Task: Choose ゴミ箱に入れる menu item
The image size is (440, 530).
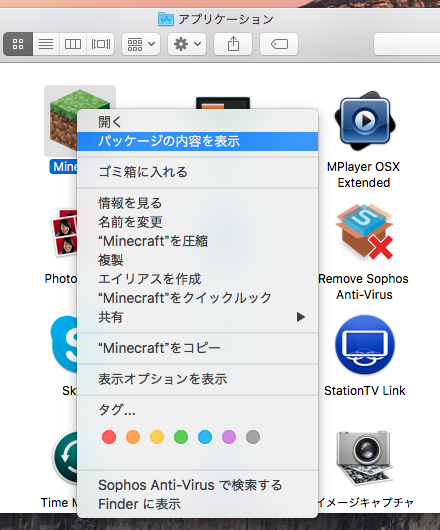Action: (197, 172)
